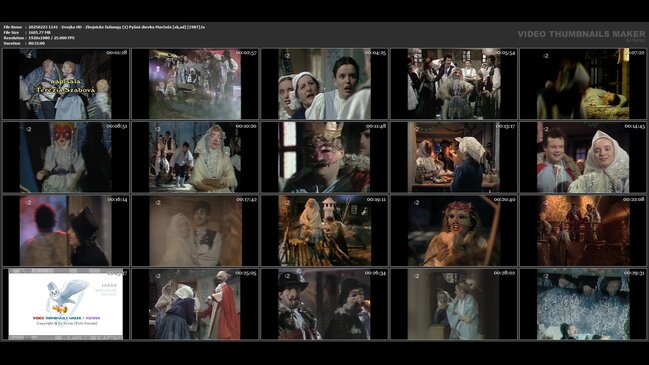Select the frame captured at 00:02:57
Image resolution: width=649 pixels, height=365 pixels.
click(195, 84)
